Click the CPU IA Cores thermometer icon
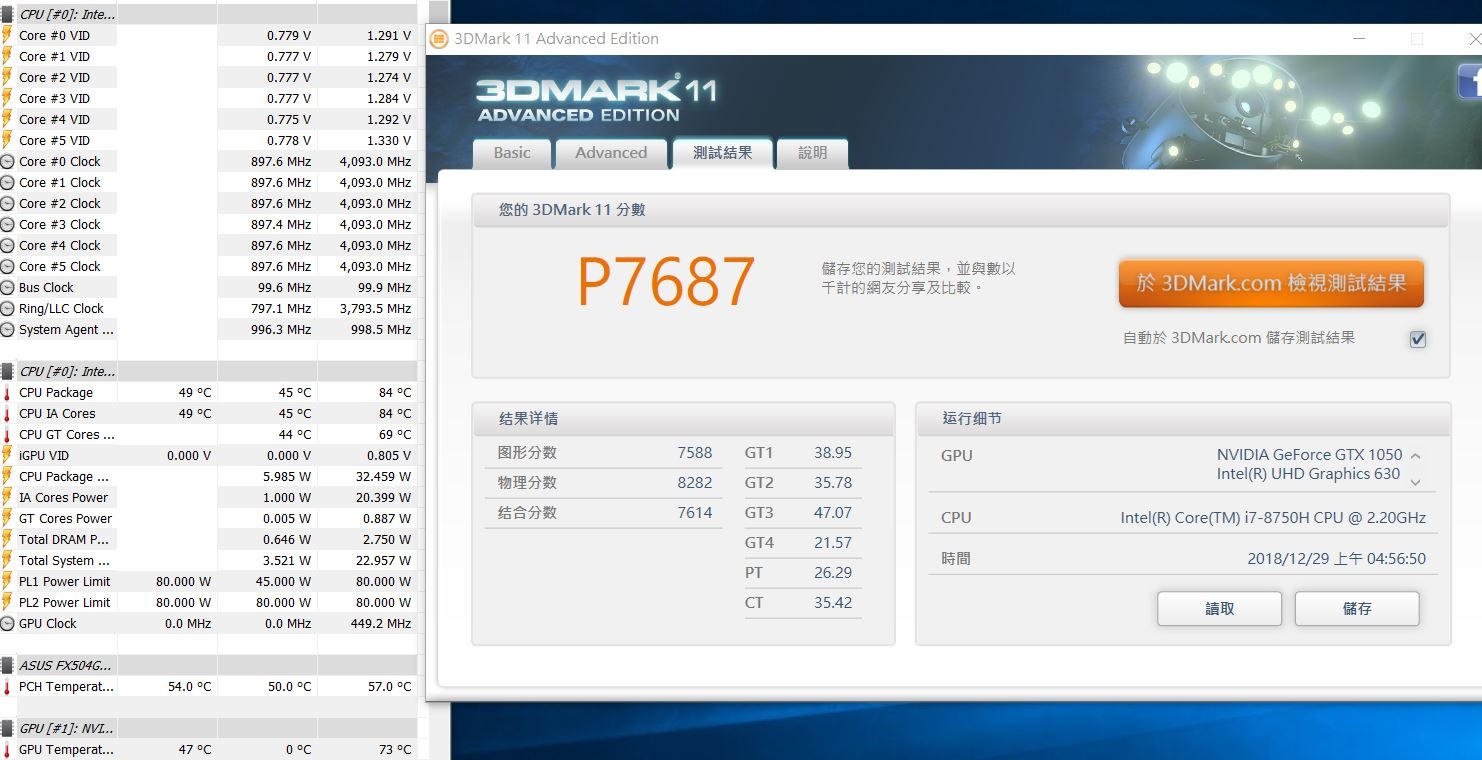The width and height of the screenshot is (1482, 760). point(8,413)
